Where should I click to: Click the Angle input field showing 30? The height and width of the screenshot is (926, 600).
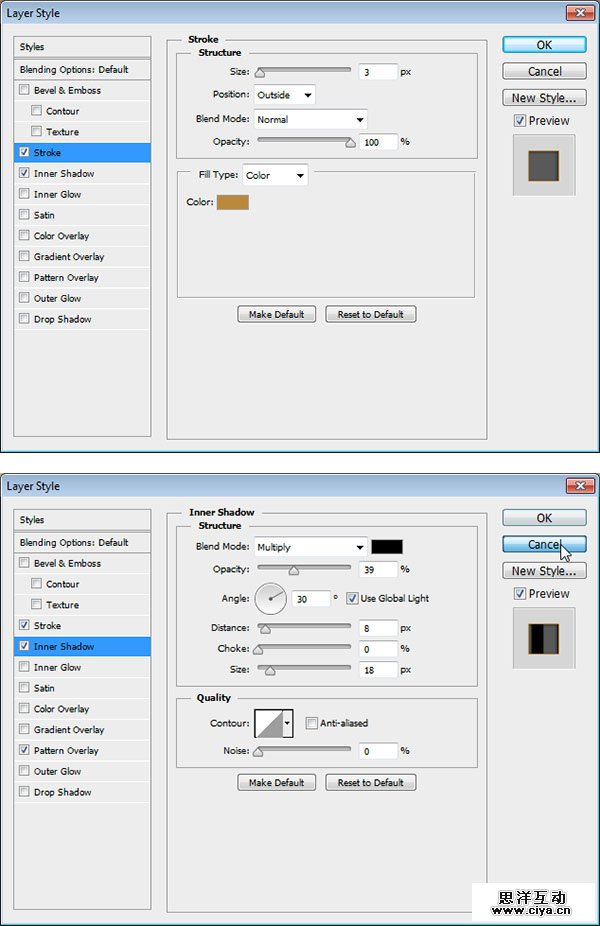click(x=311, y=599)
